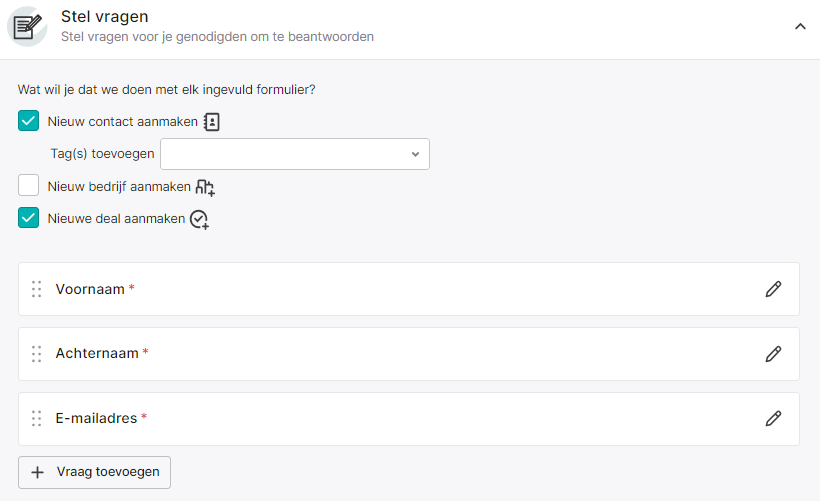820x501 pixels.
Task: Collapse the Stel vragen section chevron
Action: coord(800,26)
